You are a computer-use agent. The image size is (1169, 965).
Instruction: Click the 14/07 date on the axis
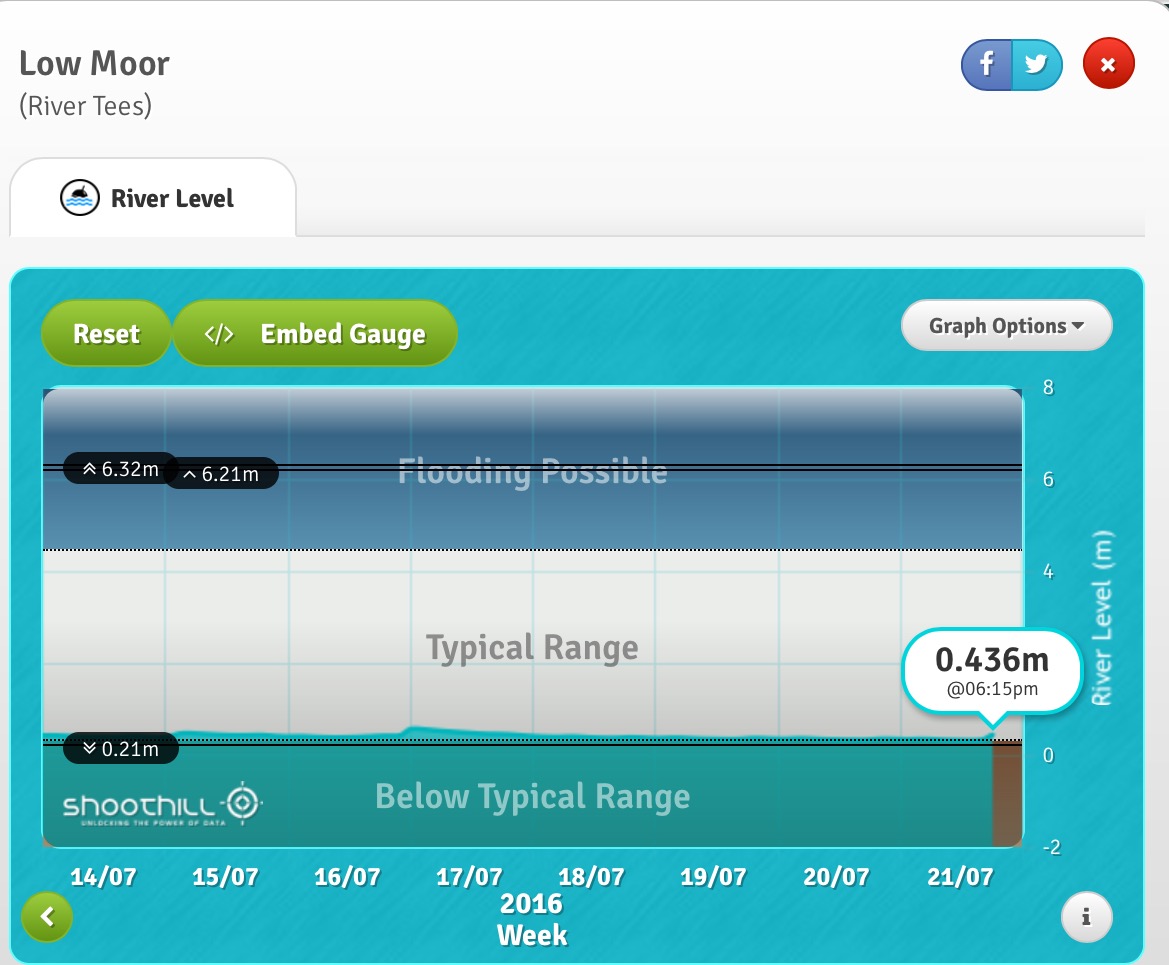[x=103, y=878]
